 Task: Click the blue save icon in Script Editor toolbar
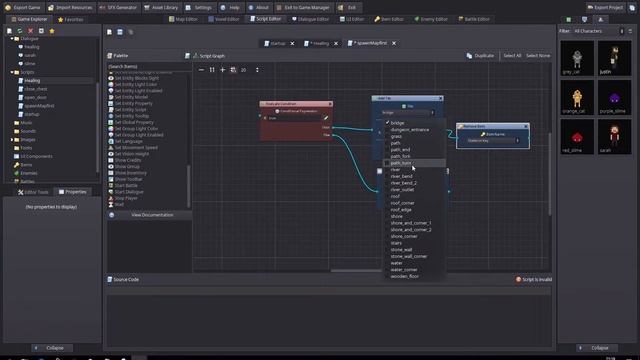point(120,32)
